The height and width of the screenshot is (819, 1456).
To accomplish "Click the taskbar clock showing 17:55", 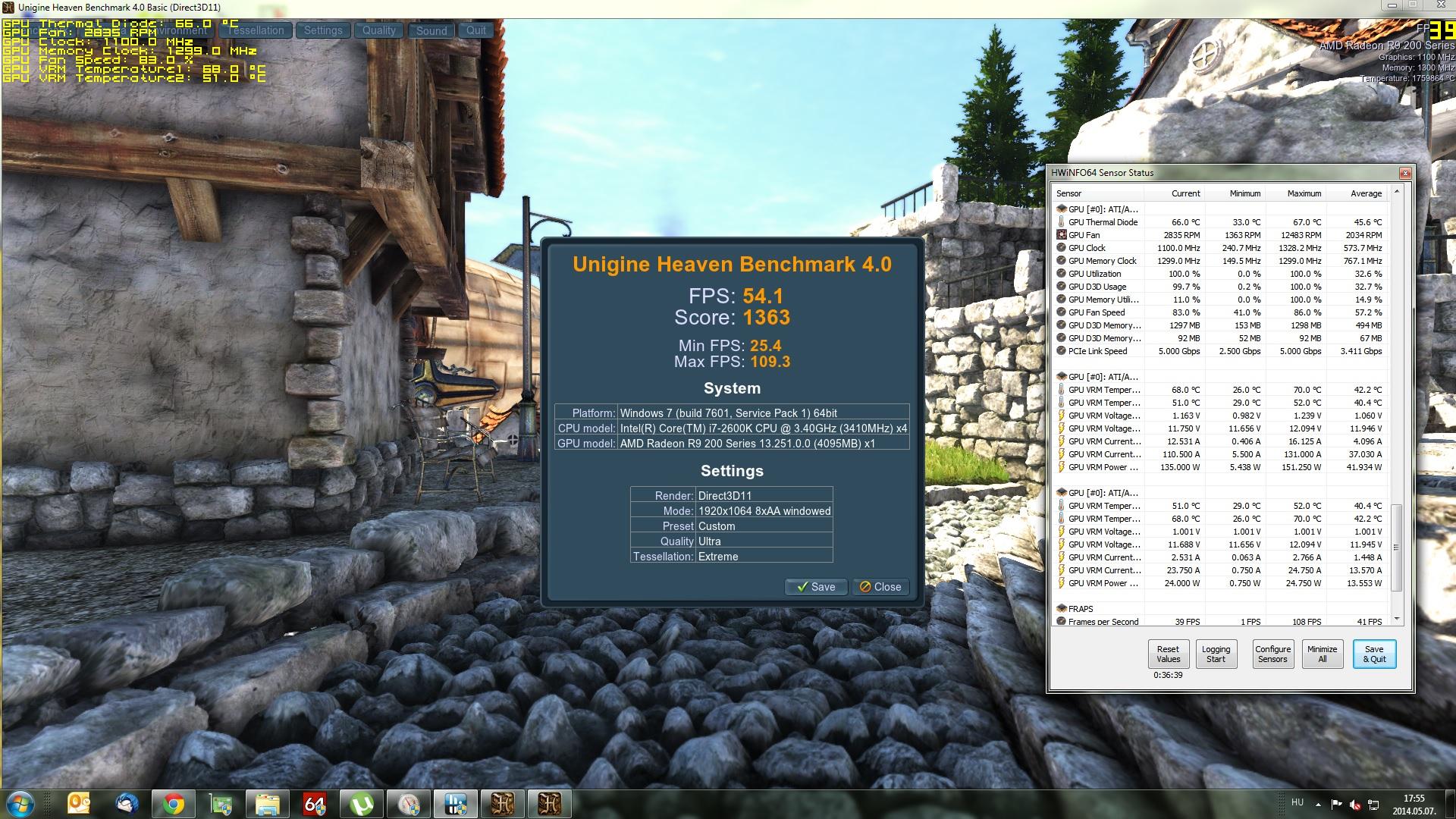I will click(1414, 799).
